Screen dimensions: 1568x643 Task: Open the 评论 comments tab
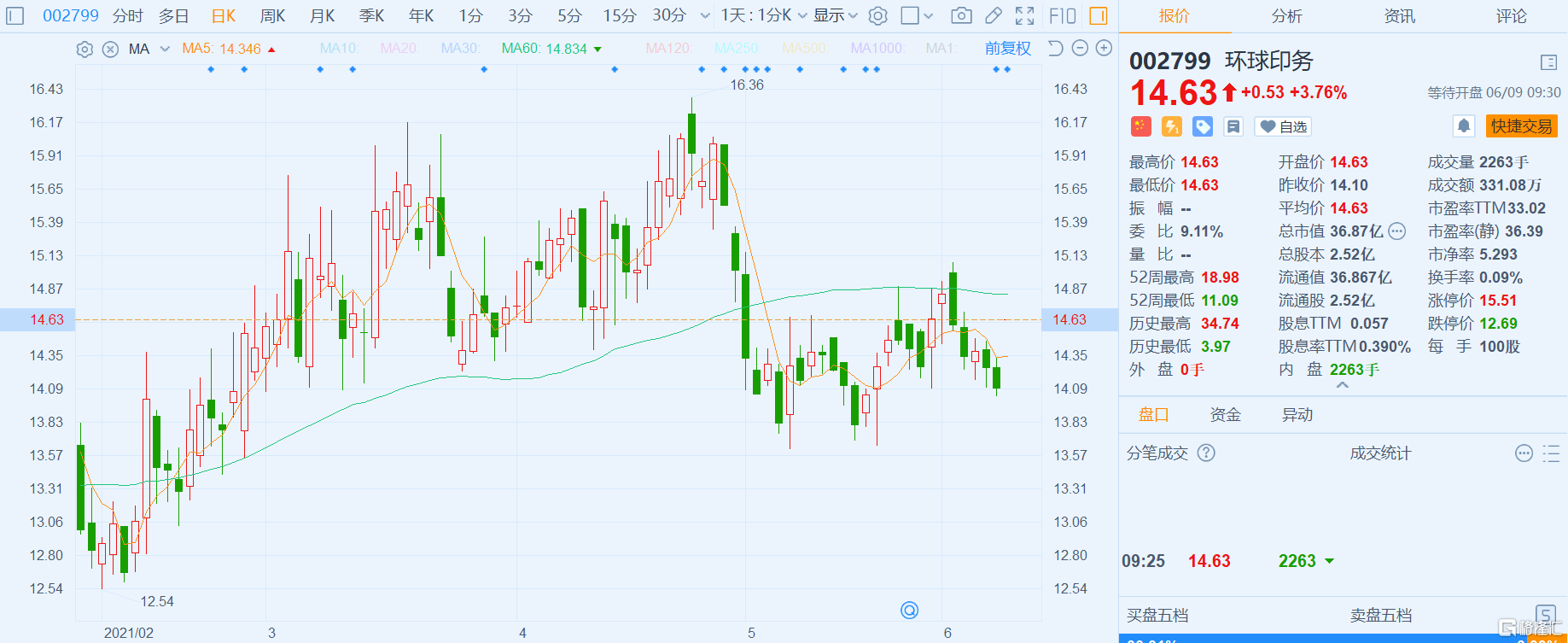pos(1512,16)
